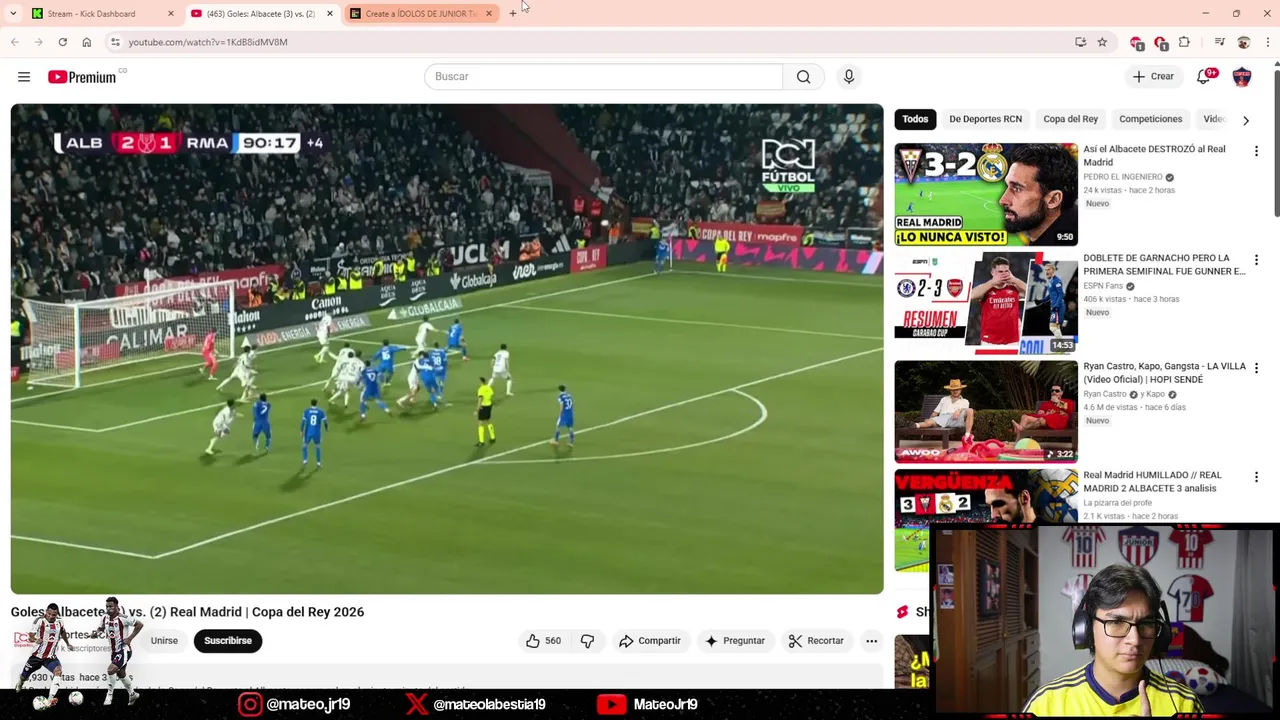This screenshot has width=1280, height=720.
Task: Open PEDRO EL INGENIERO channel link
Action: coord(1122,177)
